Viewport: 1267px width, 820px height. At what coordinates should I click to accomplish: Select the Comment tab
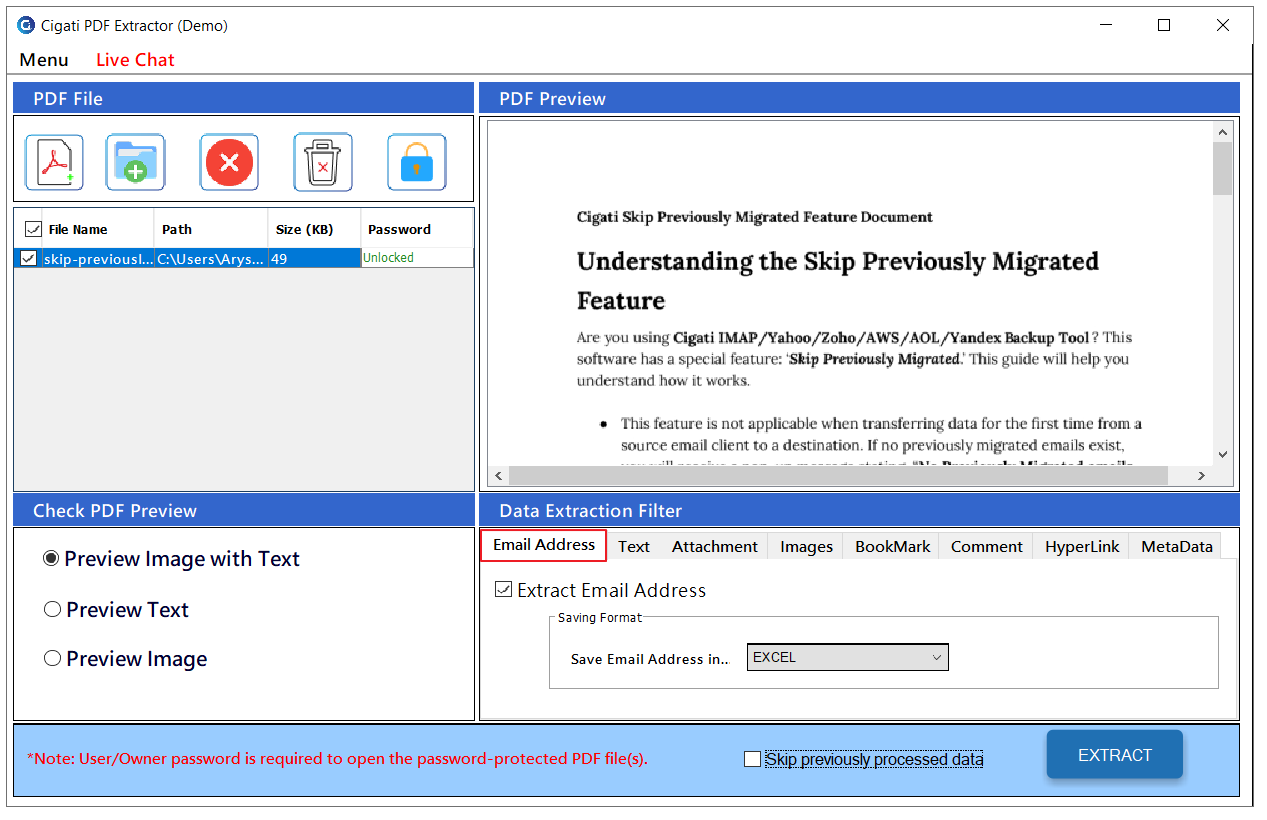(x=986, y=546)
